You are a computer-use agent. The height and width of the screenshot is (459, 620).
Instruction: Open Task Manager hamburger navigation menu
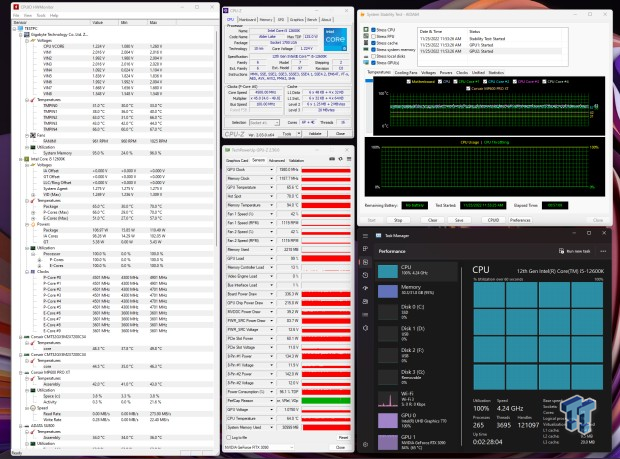tap(365, 236)
